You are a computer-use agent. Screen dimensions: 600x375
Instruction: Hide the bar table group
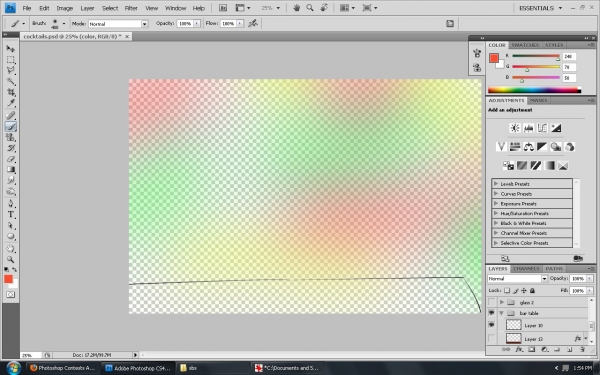492,313
